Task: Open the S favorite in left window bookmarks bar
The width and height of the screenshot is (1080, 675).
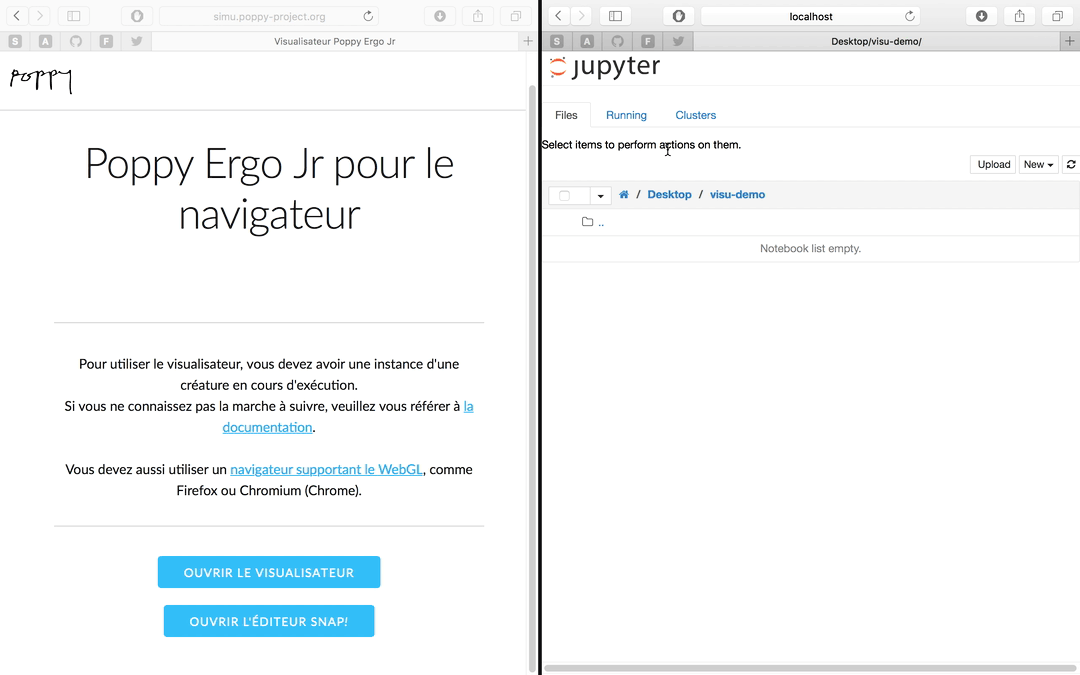Action: pos(15,41)
